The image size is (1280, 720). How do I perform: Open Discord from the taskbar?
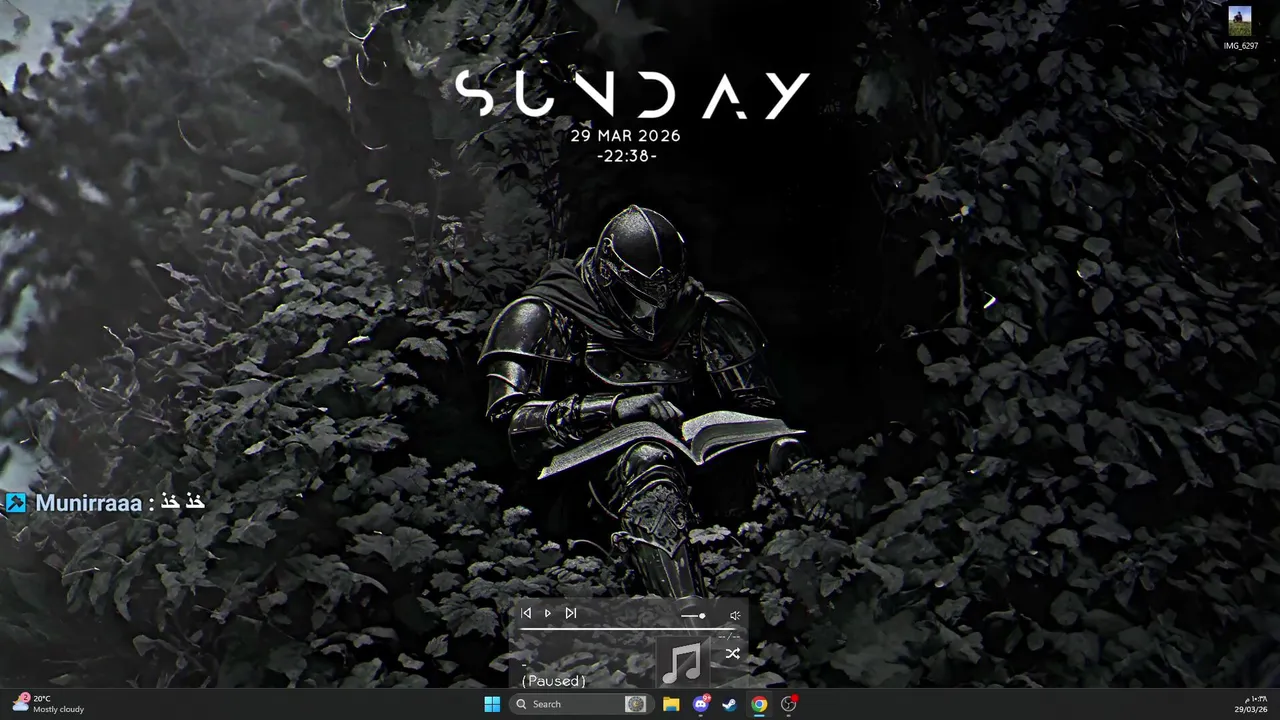pyautogui.click(x=701, y=704)
